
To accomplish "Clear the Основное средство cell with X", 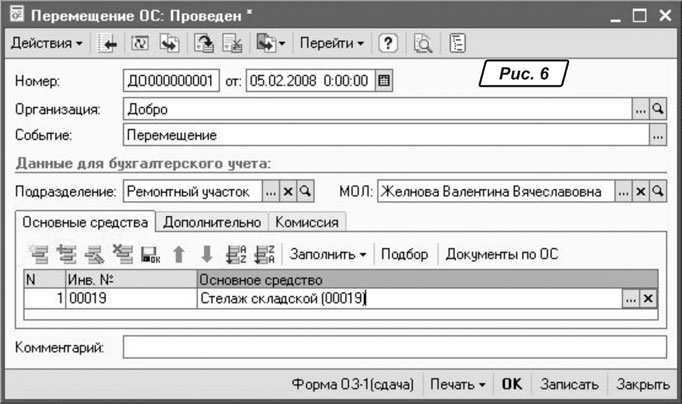I will click(x=648, y=298).
